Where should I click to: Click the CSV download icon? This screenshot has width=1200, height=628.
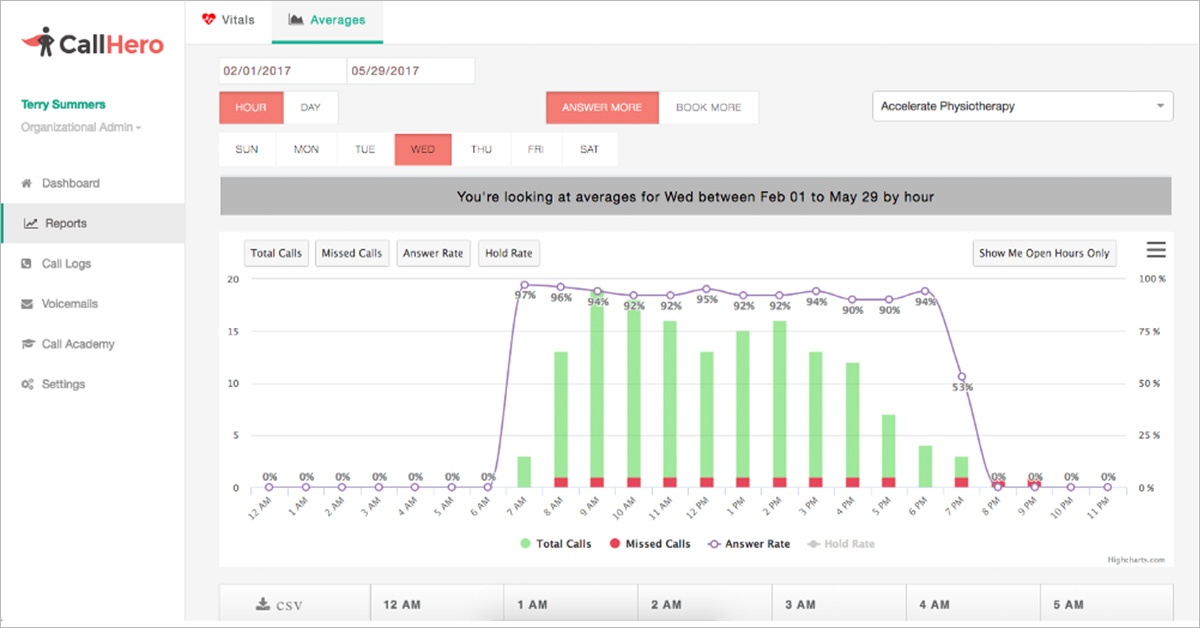263,604
